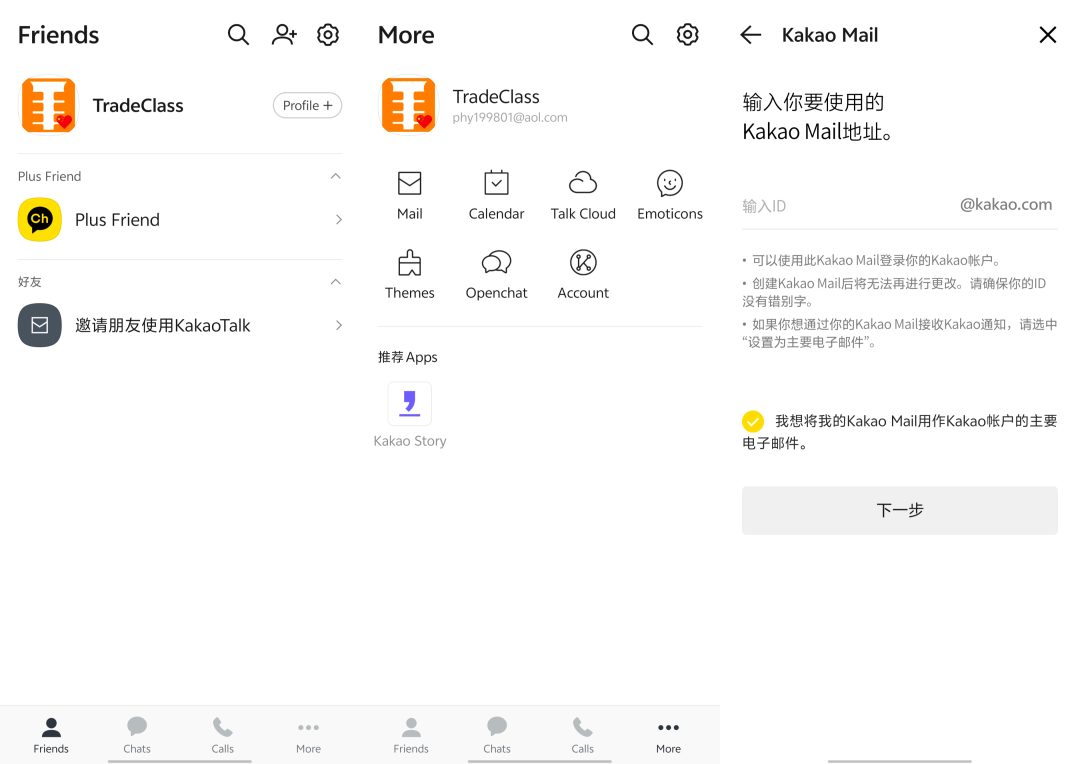Switch to Friends tab in More screen

click(x=411, y=735)
